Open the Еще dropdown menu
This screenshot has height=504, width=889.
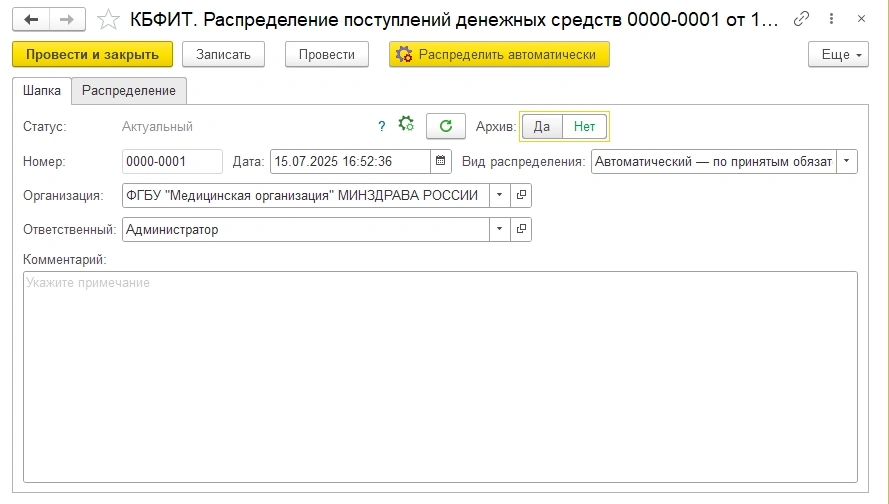[838, 54]
